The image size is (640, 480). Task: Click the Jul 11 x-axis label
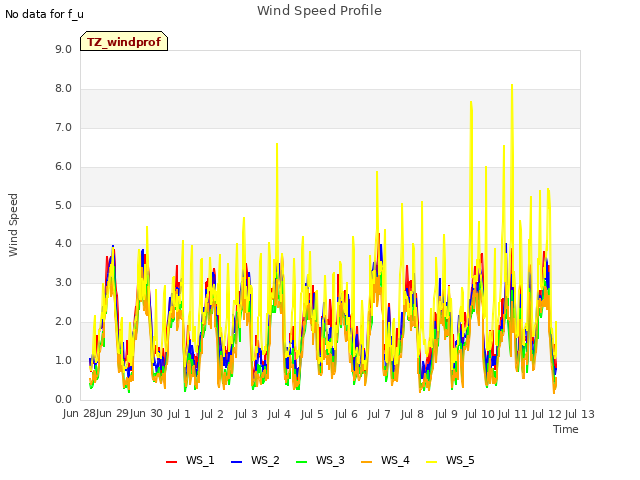[513, 414]
